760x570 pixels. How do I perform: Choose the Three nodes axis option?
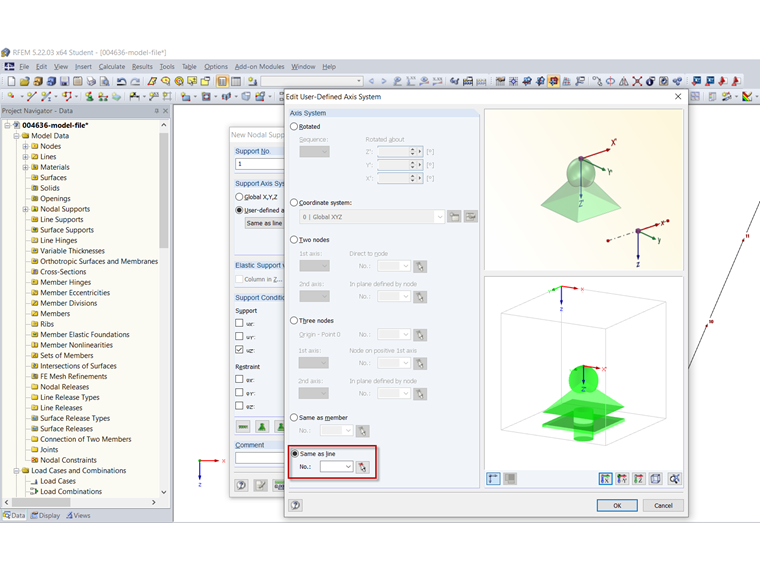coord(294,320)
